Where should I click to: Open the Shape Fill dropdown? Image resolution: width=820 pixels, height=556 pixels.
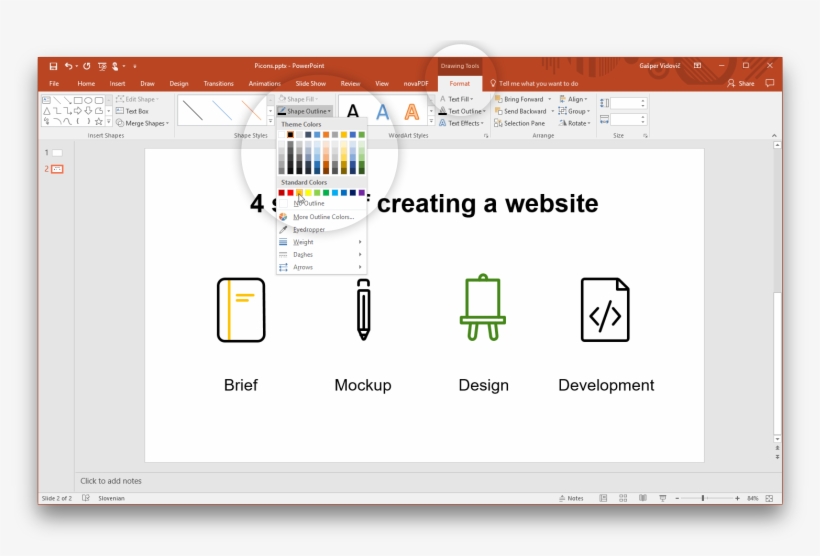pos(299,99)
